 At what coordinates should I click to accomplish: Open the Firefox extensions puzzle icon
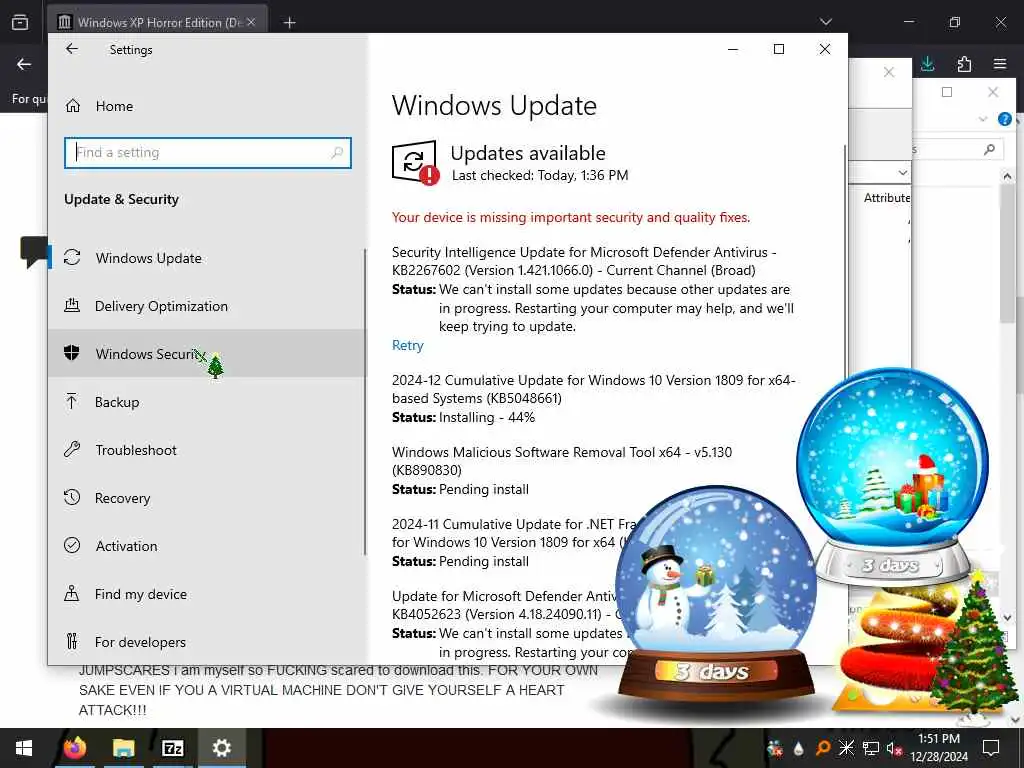tap(964, 64)
